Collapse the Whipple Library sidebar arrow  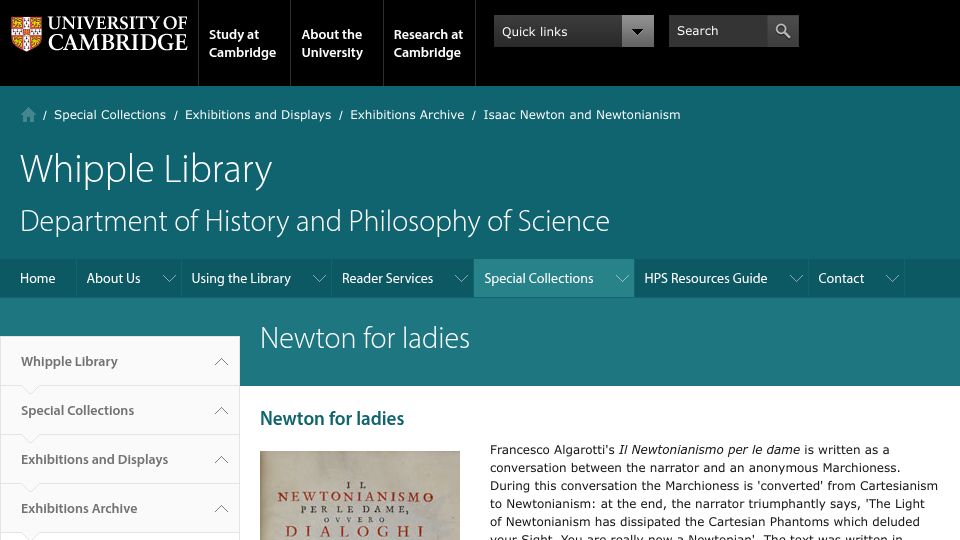click(x=222, y=362)
